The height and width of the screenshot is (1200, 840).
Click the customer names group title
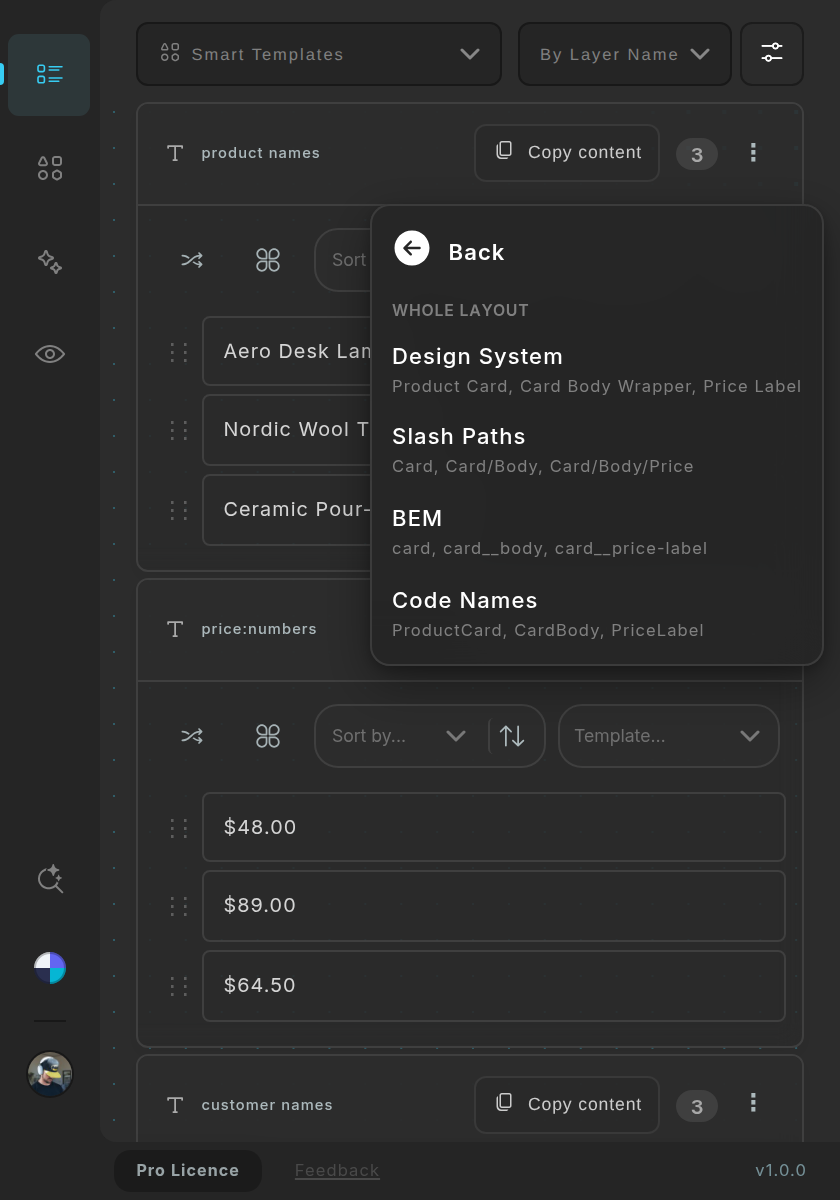267,1105
